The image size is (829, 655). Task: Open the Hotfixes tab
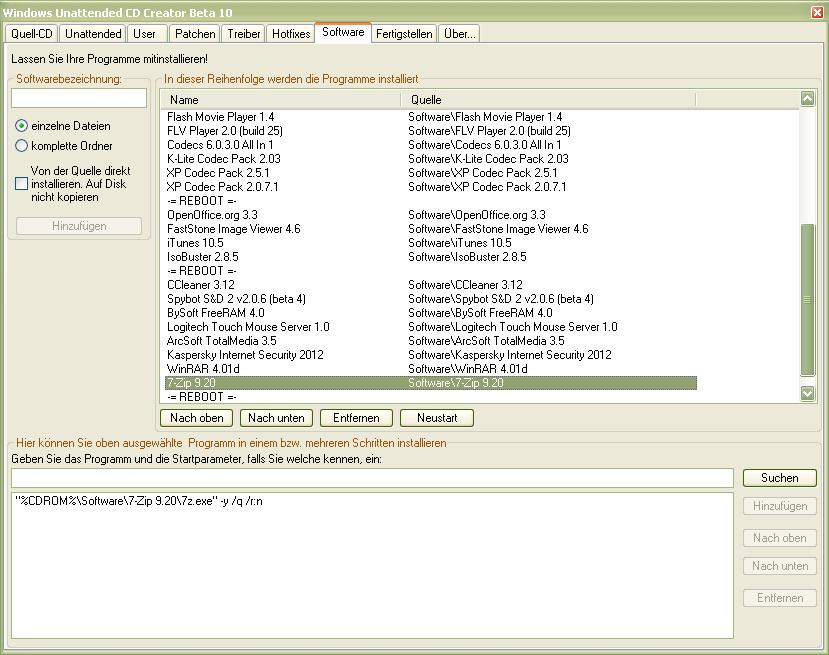pyautogui.click(x=291, y=34)
